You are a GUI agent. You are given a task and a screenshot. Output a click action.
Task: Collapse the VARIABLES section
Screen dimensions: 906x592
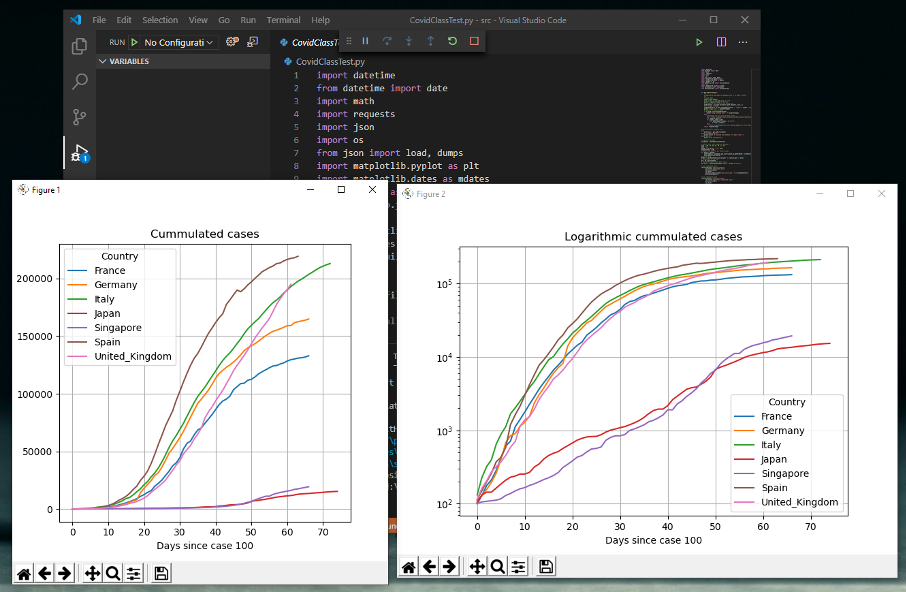[125, 61]
